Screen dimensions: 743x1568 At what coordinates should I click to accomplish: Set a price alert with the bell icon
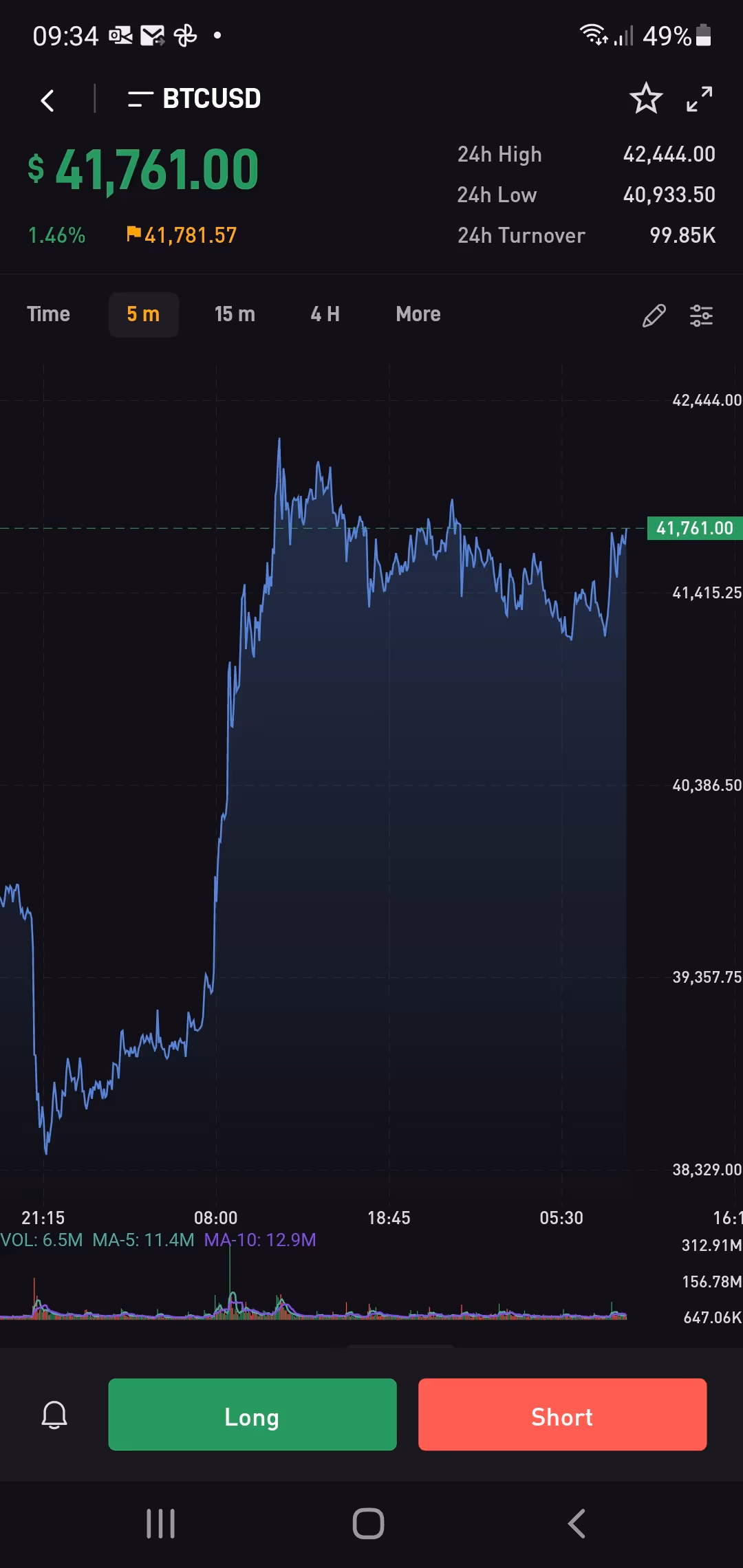point(54,1415)
